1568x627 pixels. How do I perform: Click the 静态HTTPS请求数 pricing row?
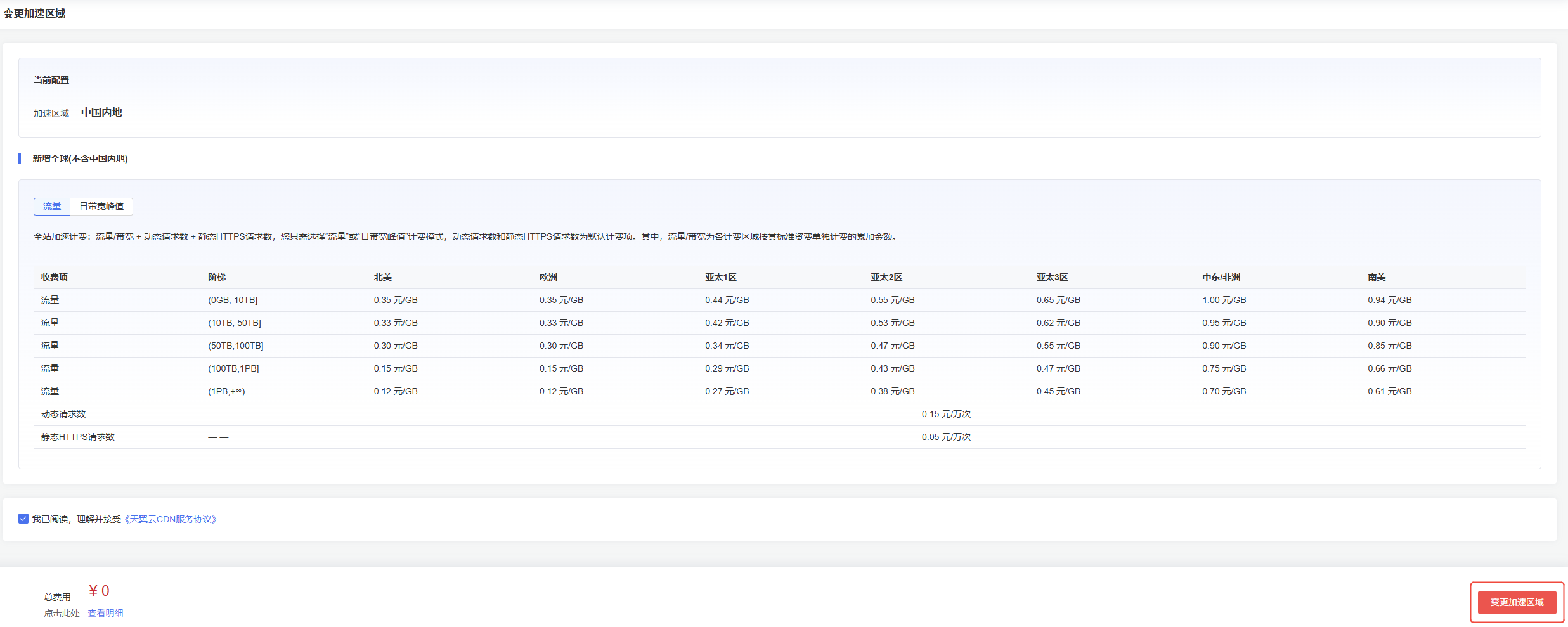(x=77, y=437)
